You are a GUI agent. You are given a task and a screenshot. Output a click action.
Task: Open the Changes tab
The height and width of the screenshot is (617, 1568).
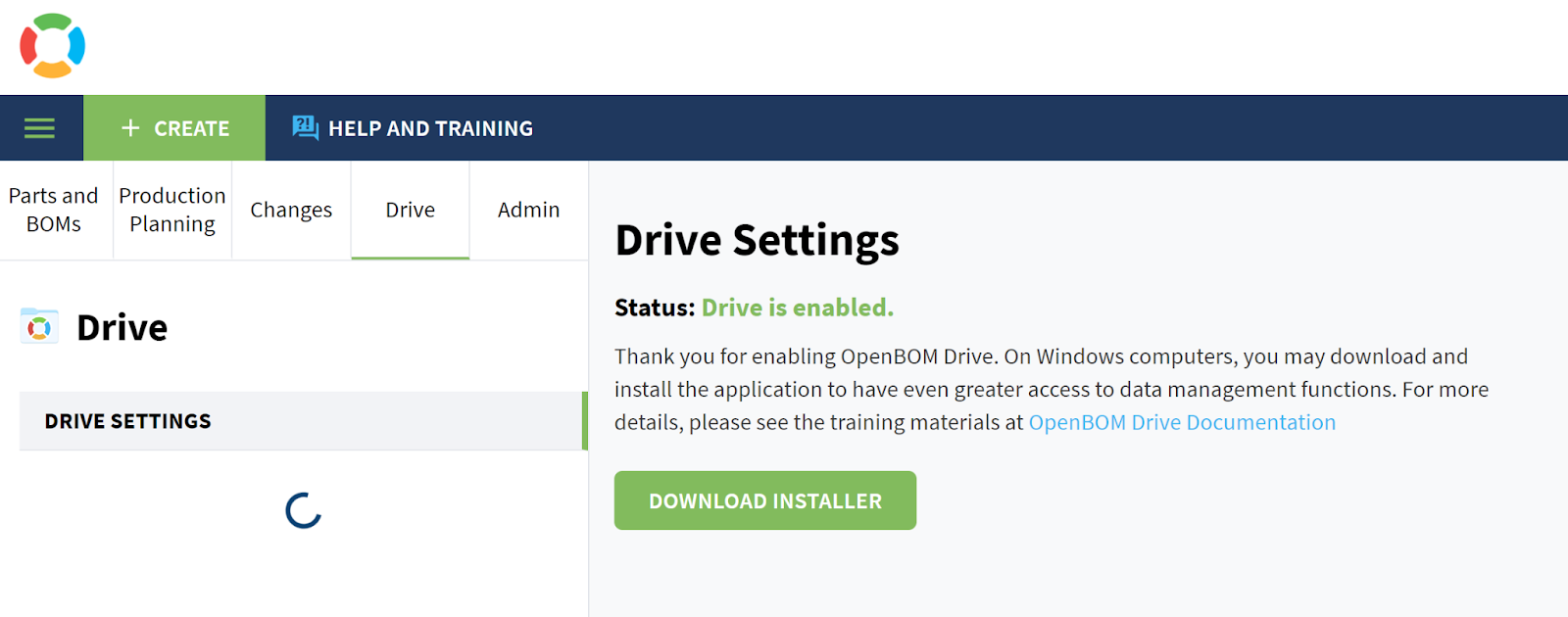pyautogui.click(x=291, y=210)
